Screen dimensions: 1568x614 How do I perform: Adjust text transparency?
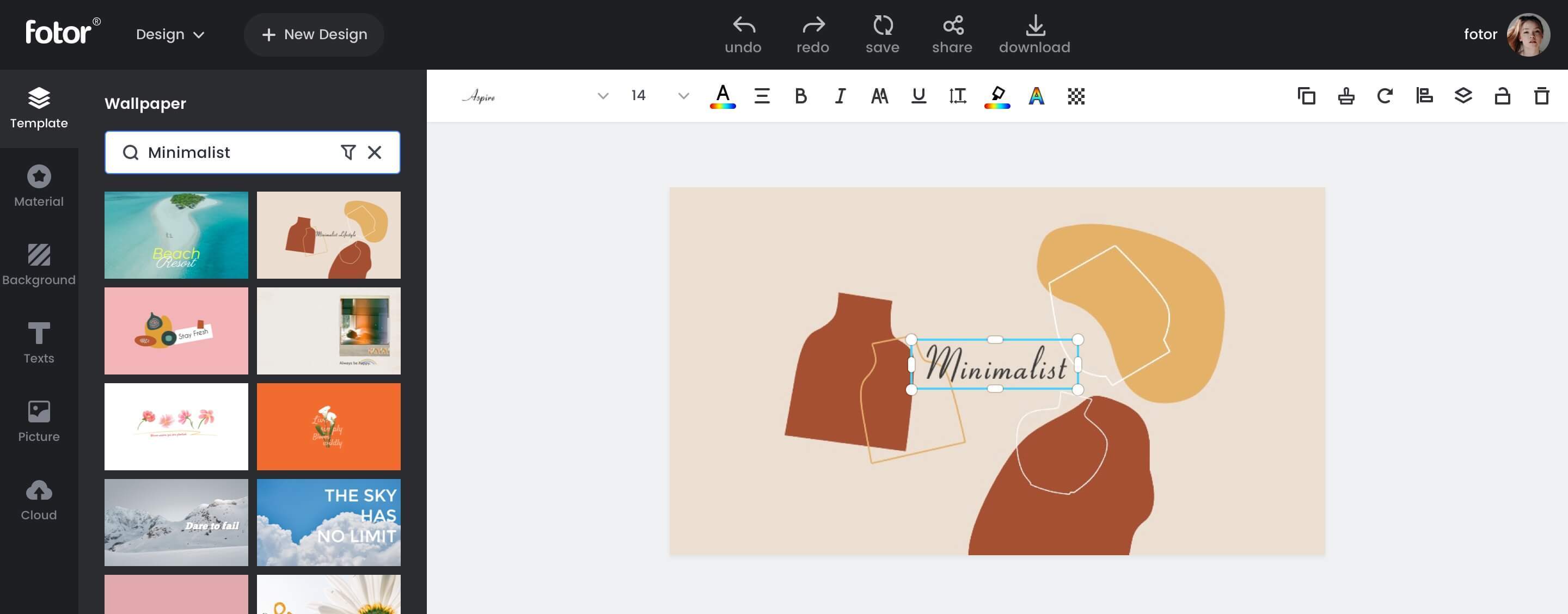1076,96
